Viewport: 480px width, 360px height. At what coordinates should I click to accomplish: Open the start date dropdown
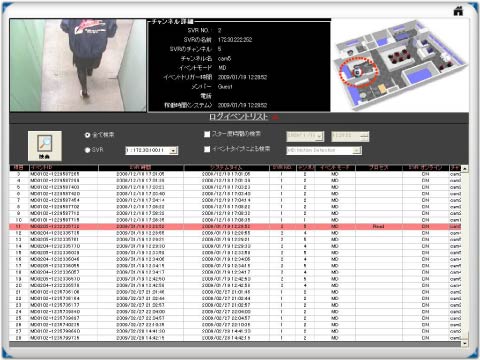point(305,136)
